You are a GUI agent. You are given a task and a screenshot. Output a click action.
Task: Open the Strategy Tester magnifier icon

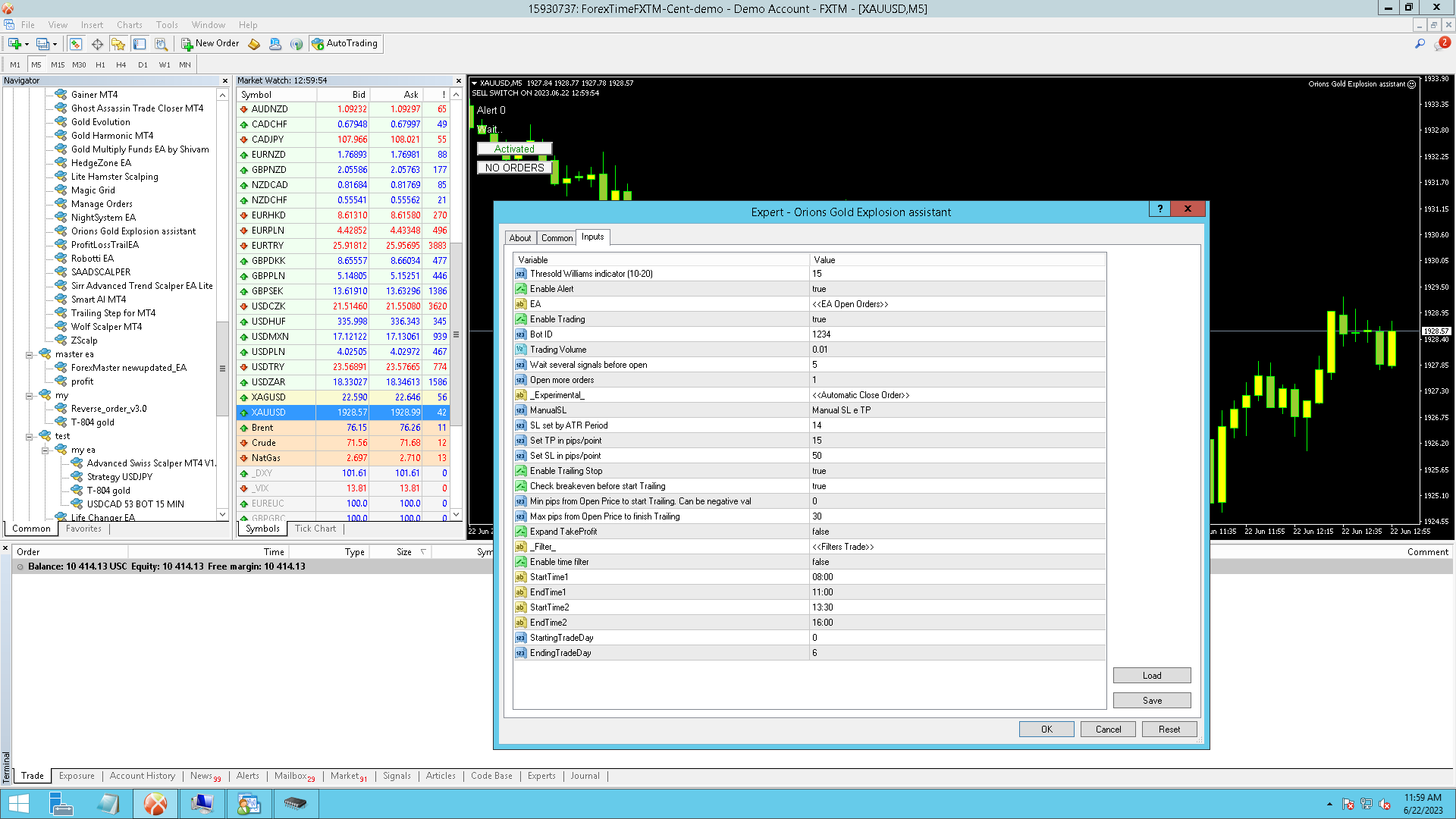click(x=161, y=44)
